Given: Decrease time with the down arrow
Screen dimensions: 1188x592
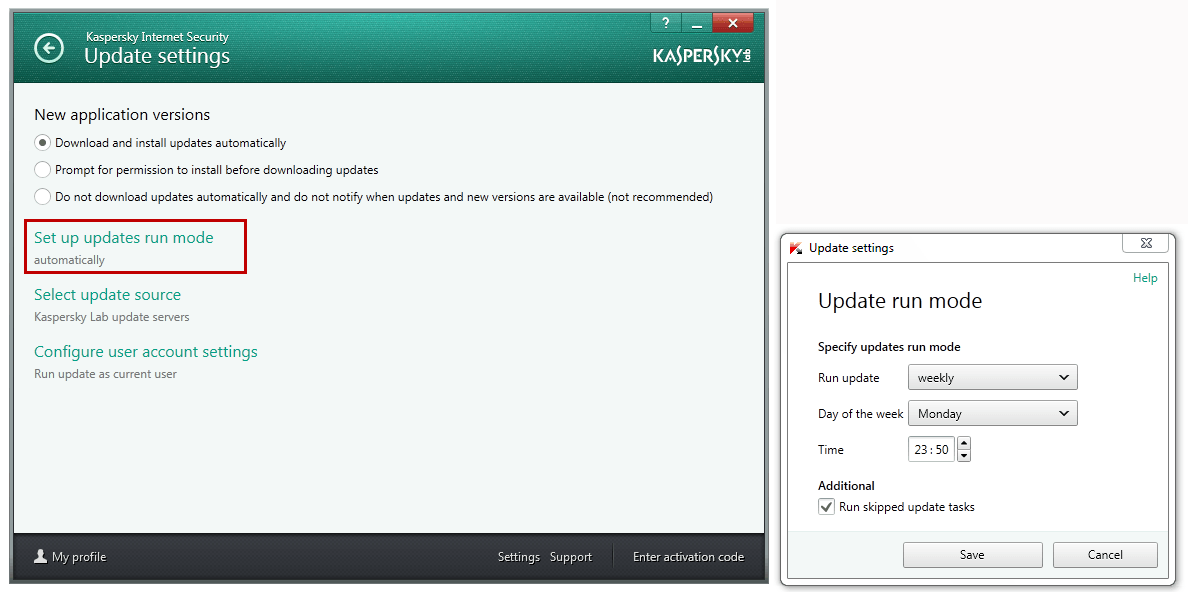Looking at the screenshot, I should coord(964,456).
